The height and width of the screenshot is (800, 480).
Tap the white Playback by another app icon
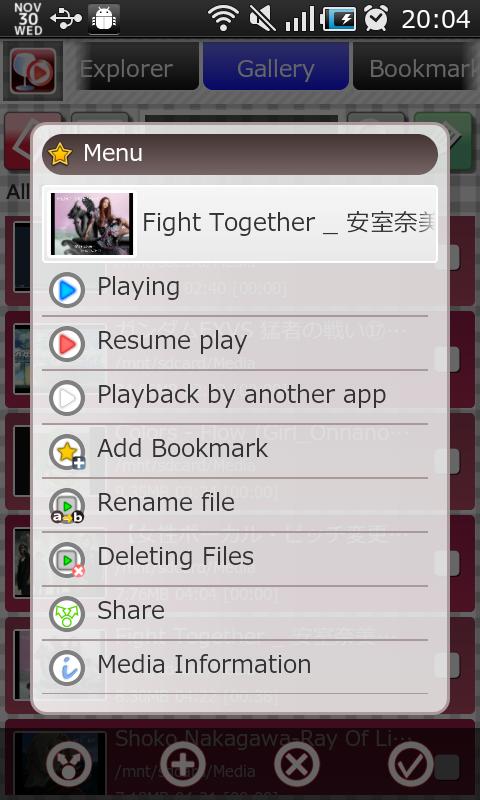coord(67,398)
